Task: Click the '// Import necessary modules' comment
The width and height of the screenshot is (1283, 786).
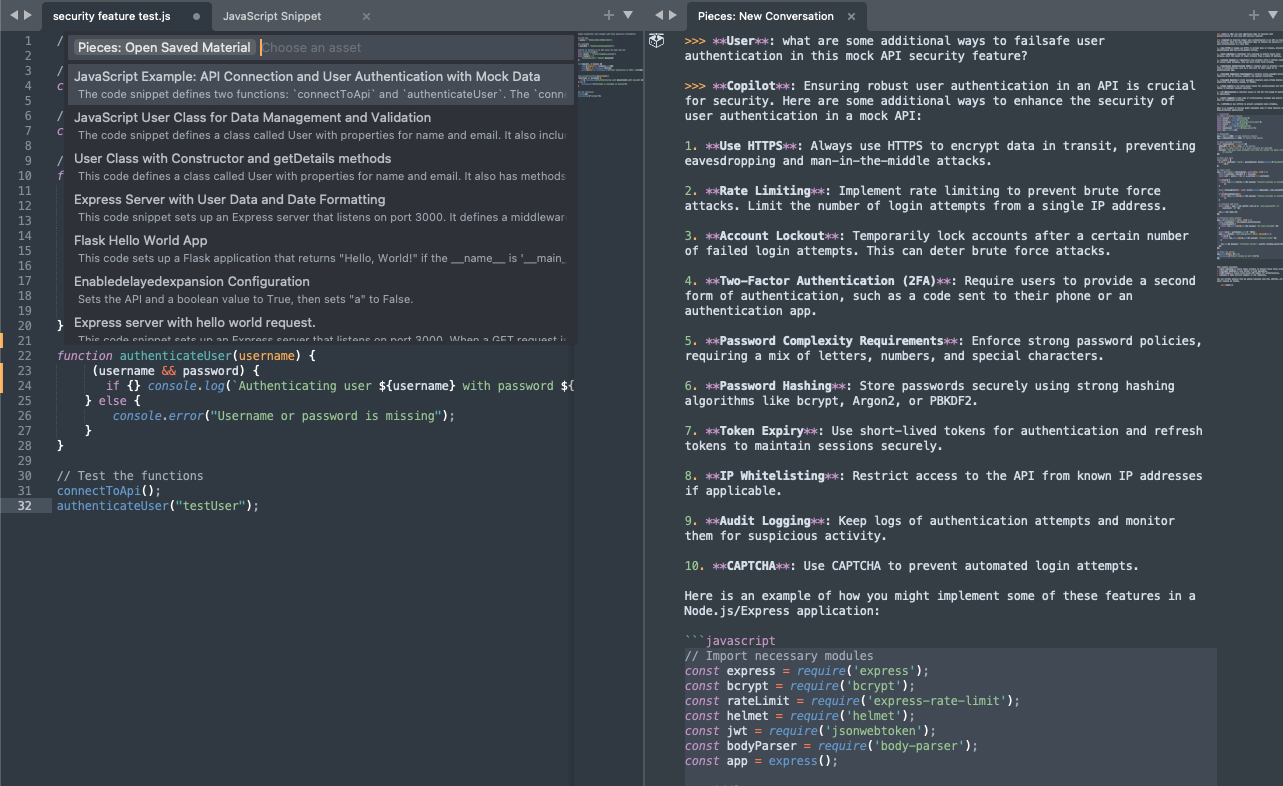Action: [779, 656]
